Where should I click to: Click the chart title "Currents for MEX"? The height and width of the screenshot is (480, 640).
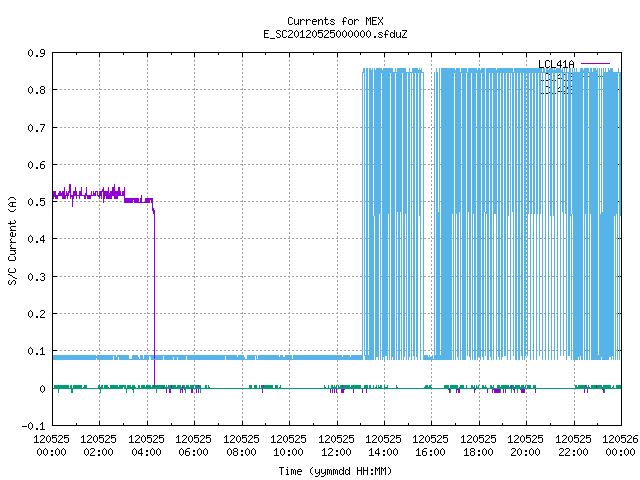[335, 21]
